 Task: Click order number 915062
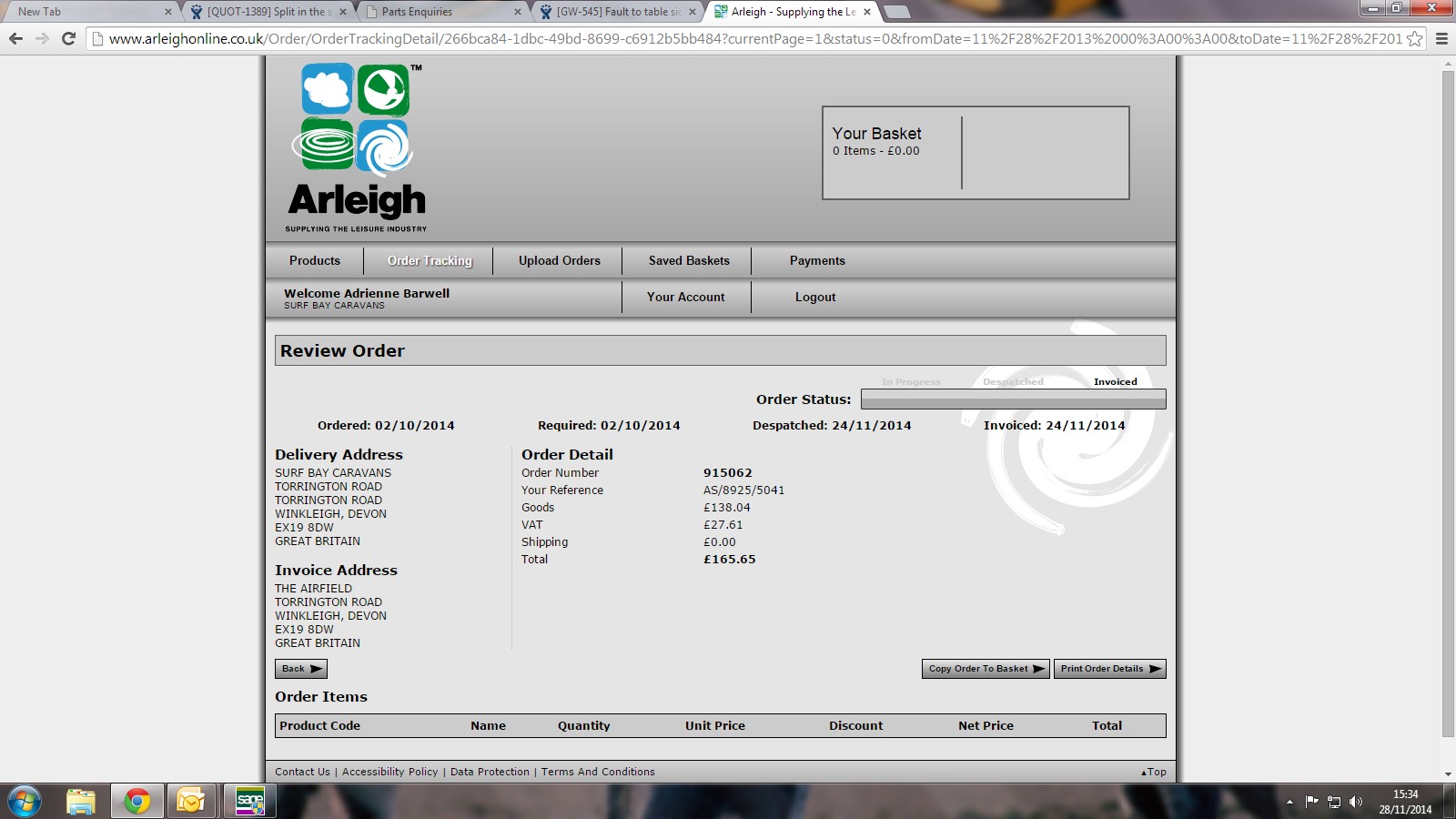pos(728,472)
